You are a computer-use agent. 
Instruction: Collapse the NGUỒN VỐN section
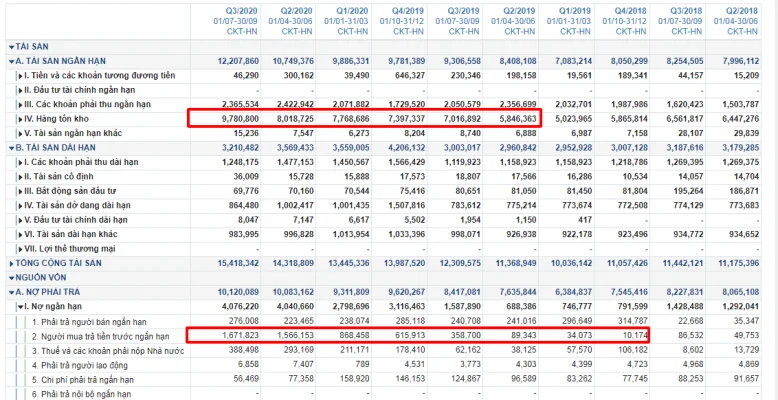[11, 277]
